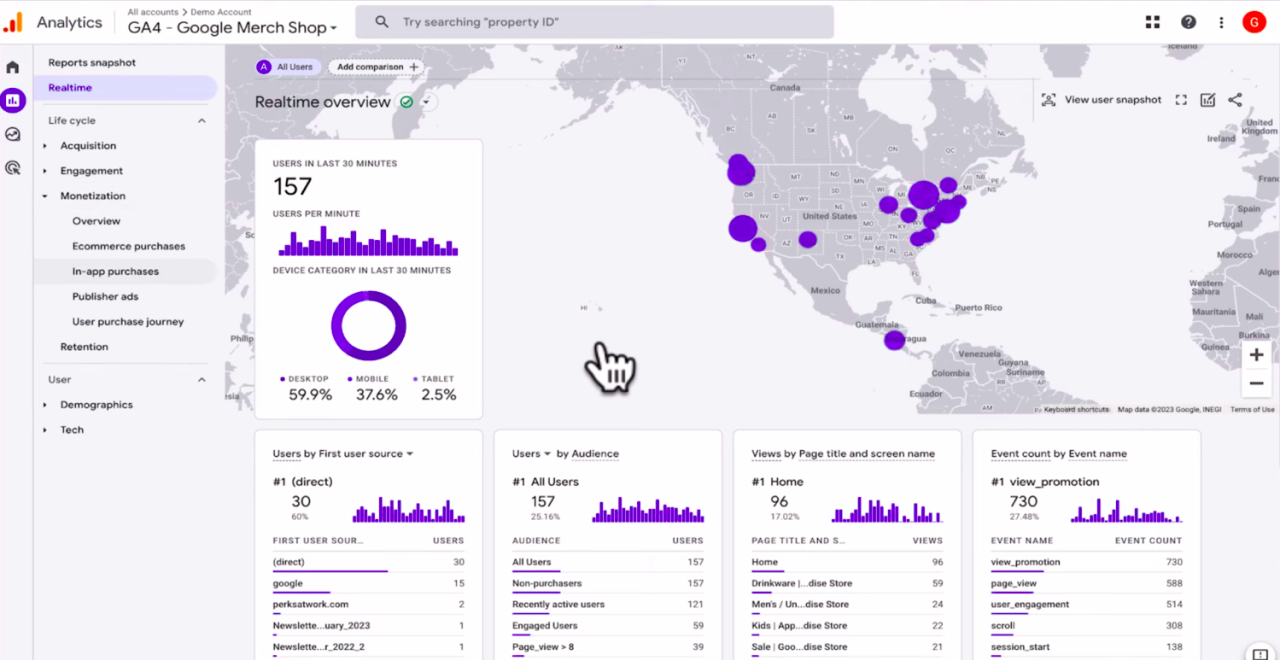The width and height of the screenshot is (1280, 660).
Task: Click the Add comparison button
Action: 375,67
